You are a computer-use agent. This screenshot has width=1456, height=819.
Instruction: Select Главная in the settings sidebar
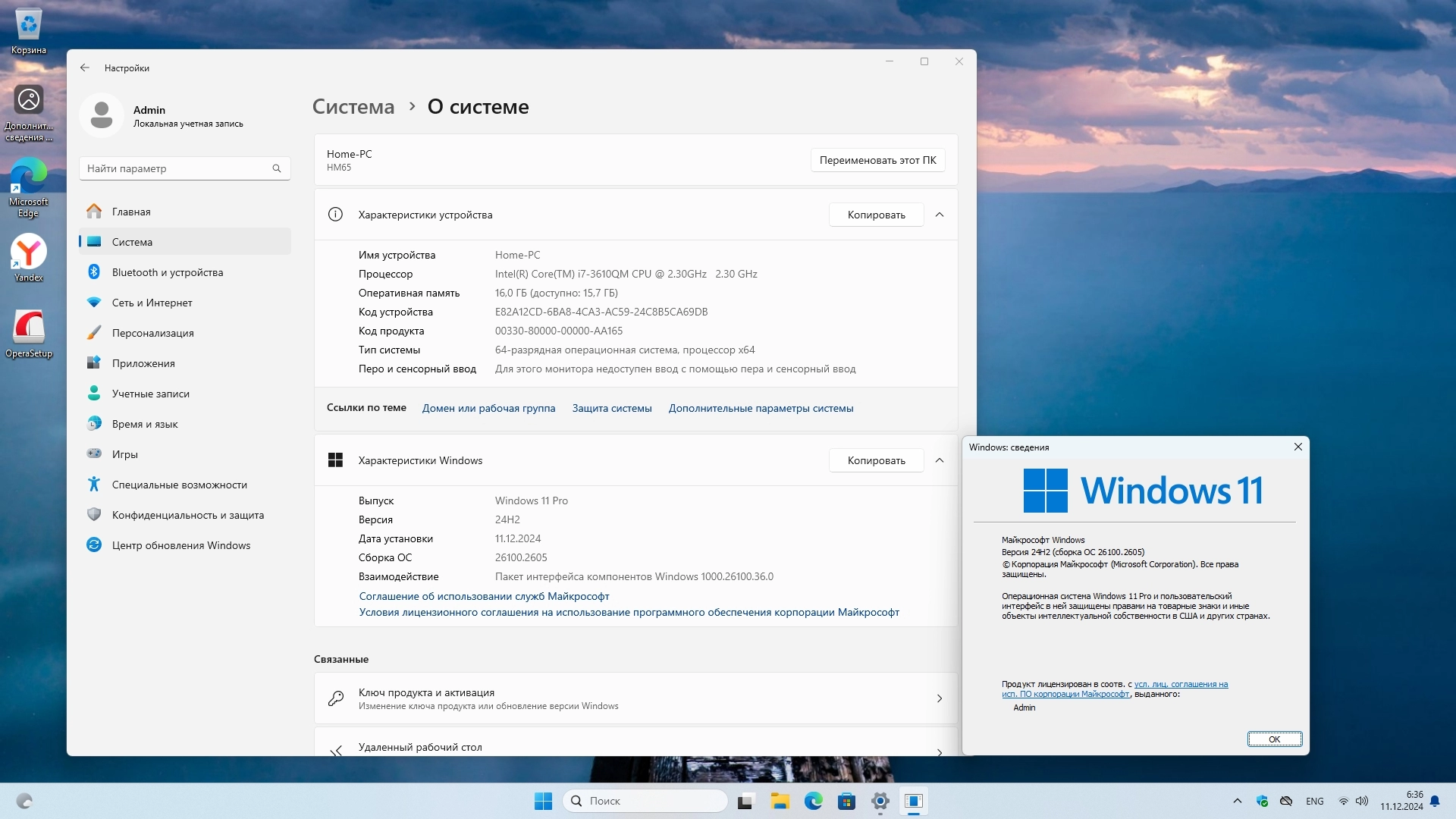click(x=131, y=212)
